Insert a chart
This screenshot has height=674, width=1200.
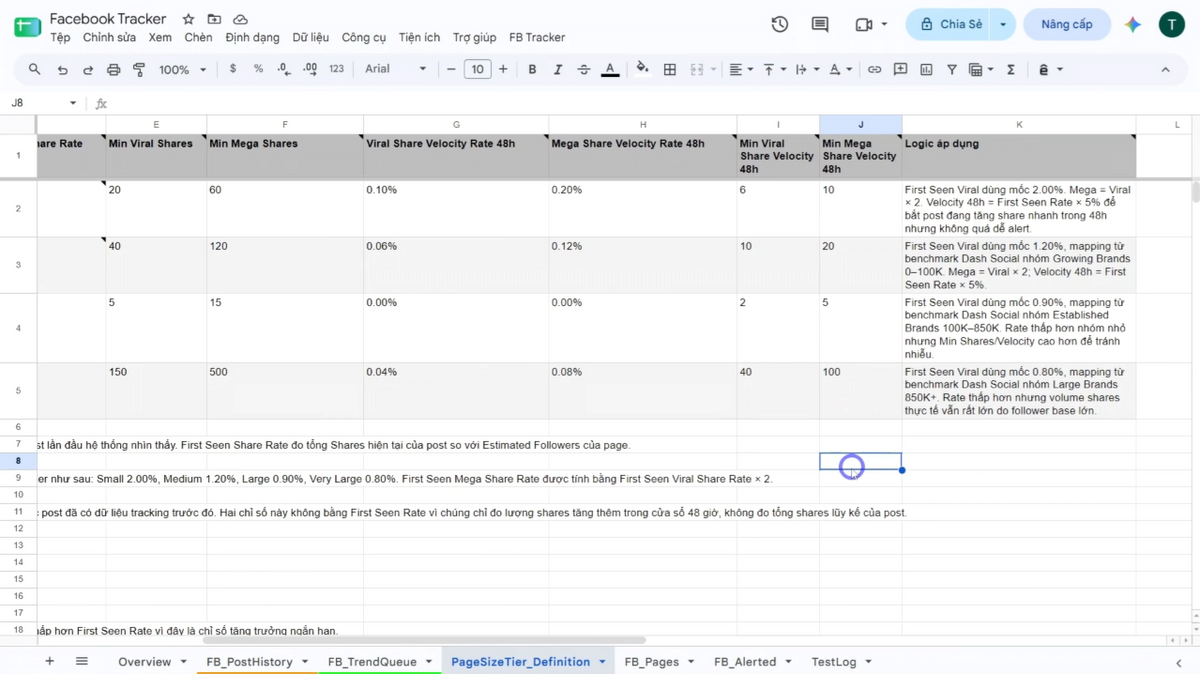926,69
